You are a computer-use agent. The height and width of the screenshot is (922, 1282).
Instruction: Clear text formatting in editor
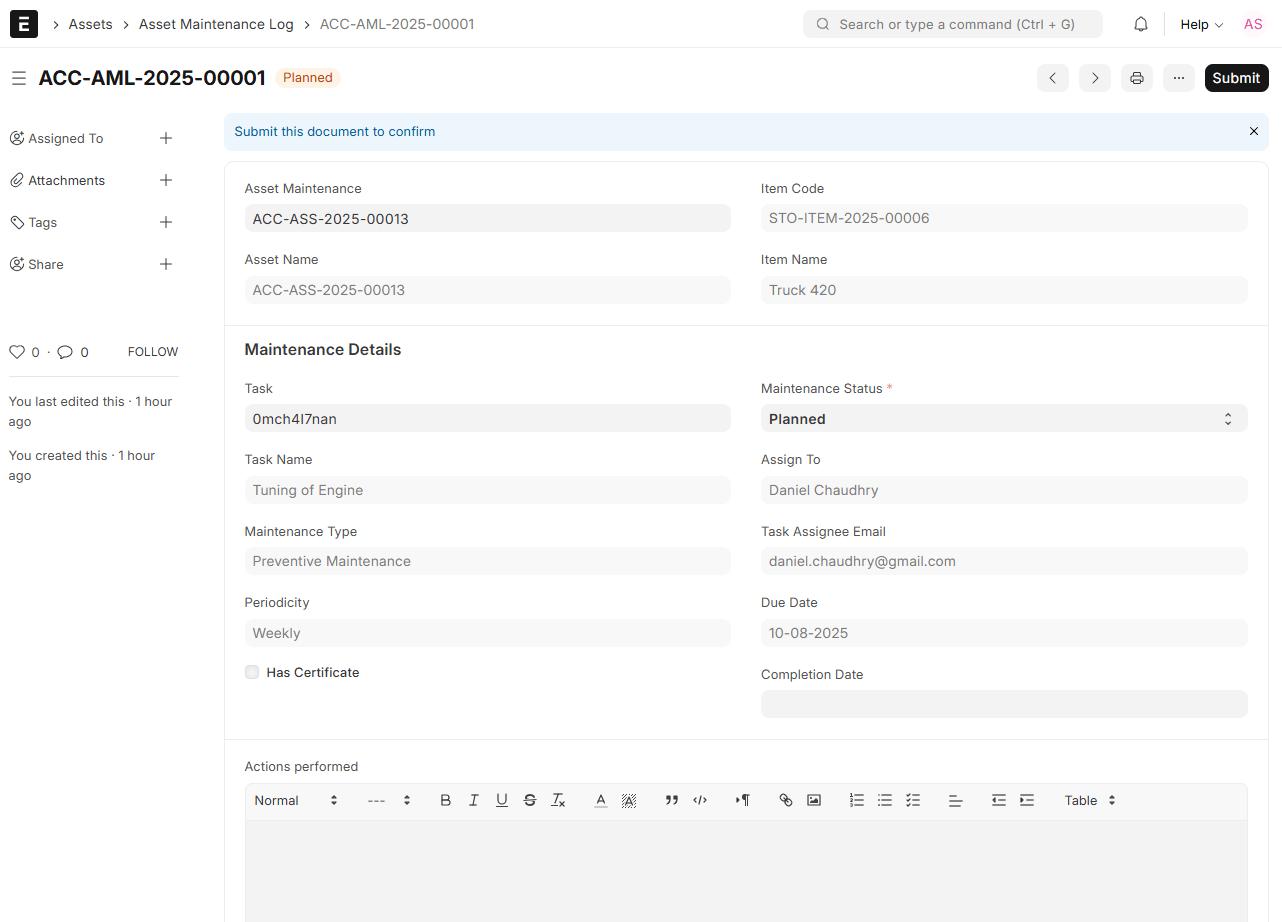pyautogui.click(x=558, y=800)
